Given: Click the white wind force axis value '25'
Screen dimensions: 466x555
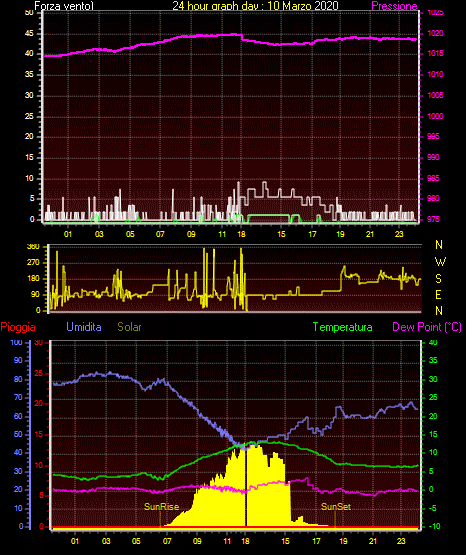Looking at the screenshot, I should pos(29,116).
